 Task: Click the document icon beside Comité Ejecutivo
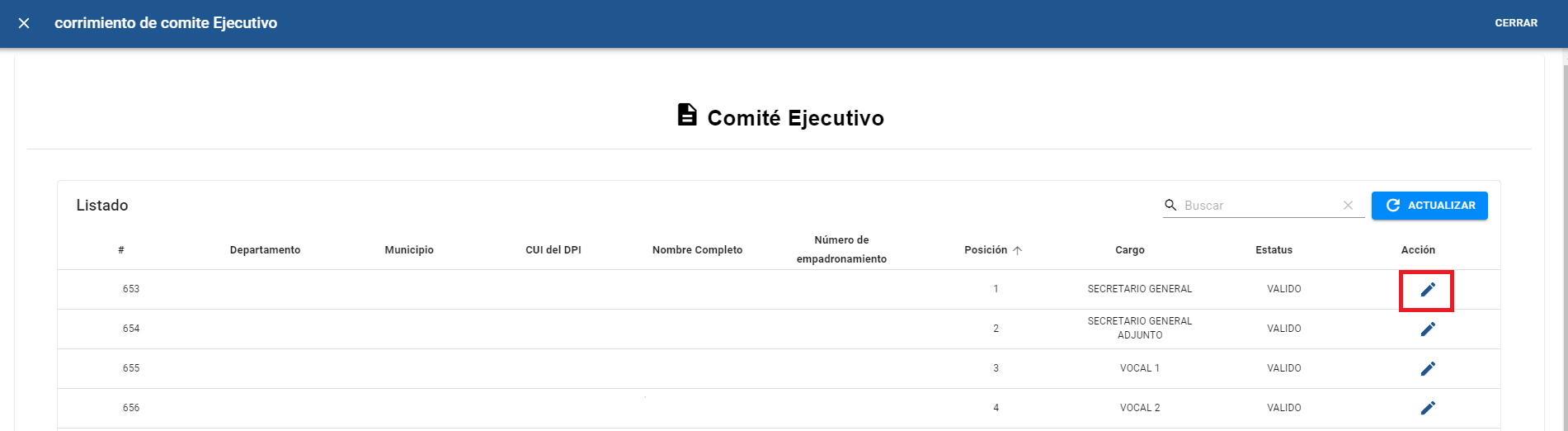click(686, 115)
